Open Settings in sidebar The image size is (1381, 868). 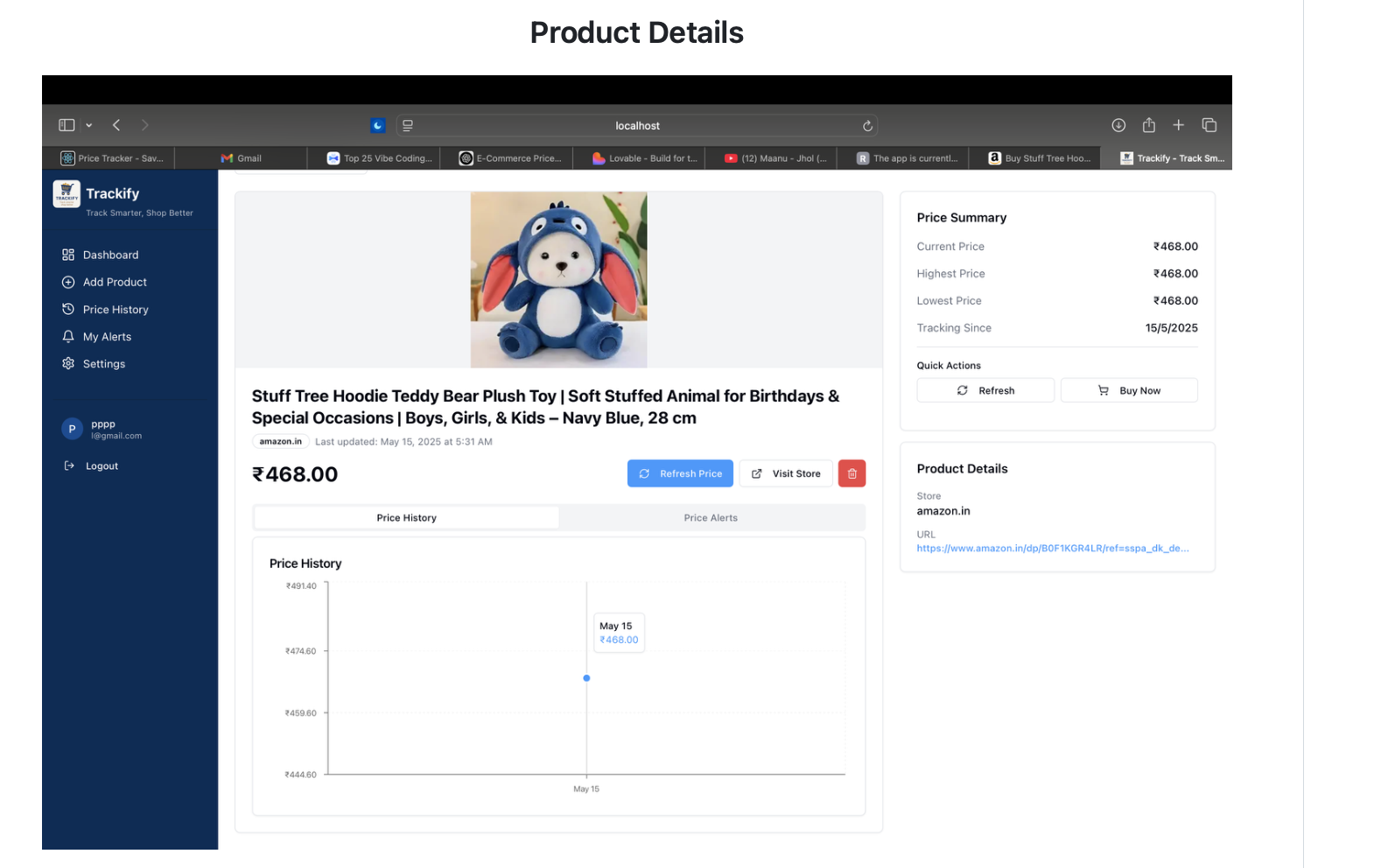(104, 364)
